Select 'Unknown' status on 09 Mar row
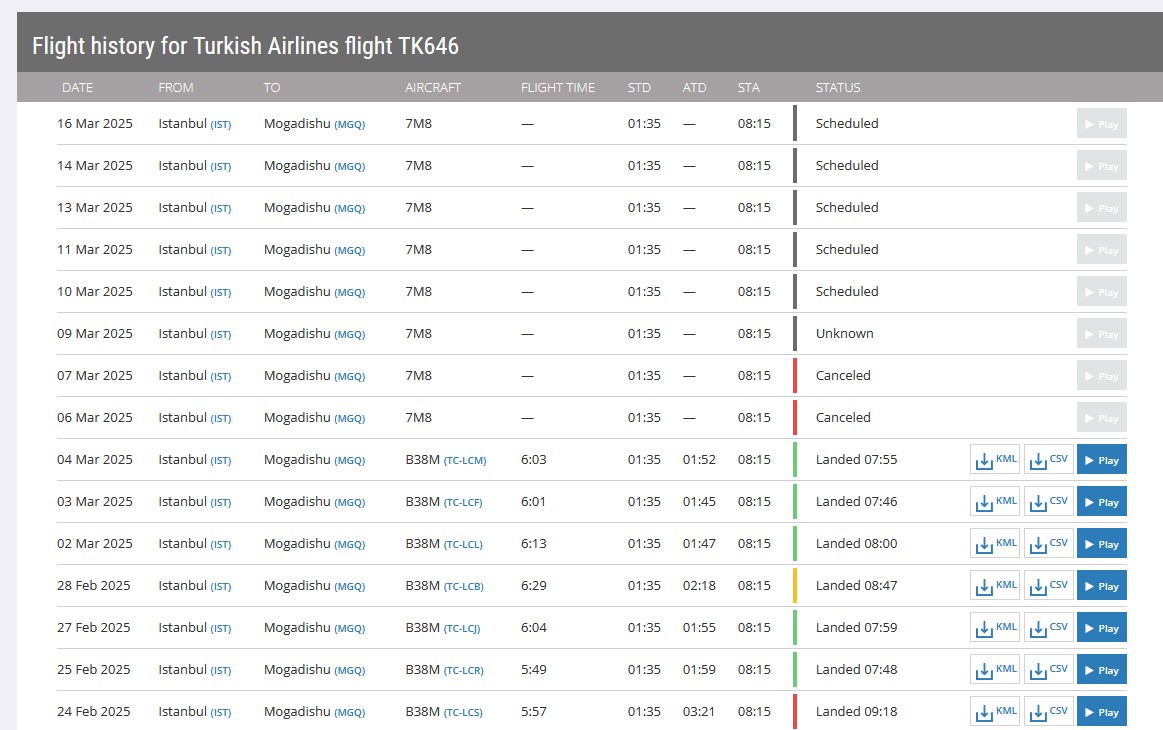 coord(845,333)
